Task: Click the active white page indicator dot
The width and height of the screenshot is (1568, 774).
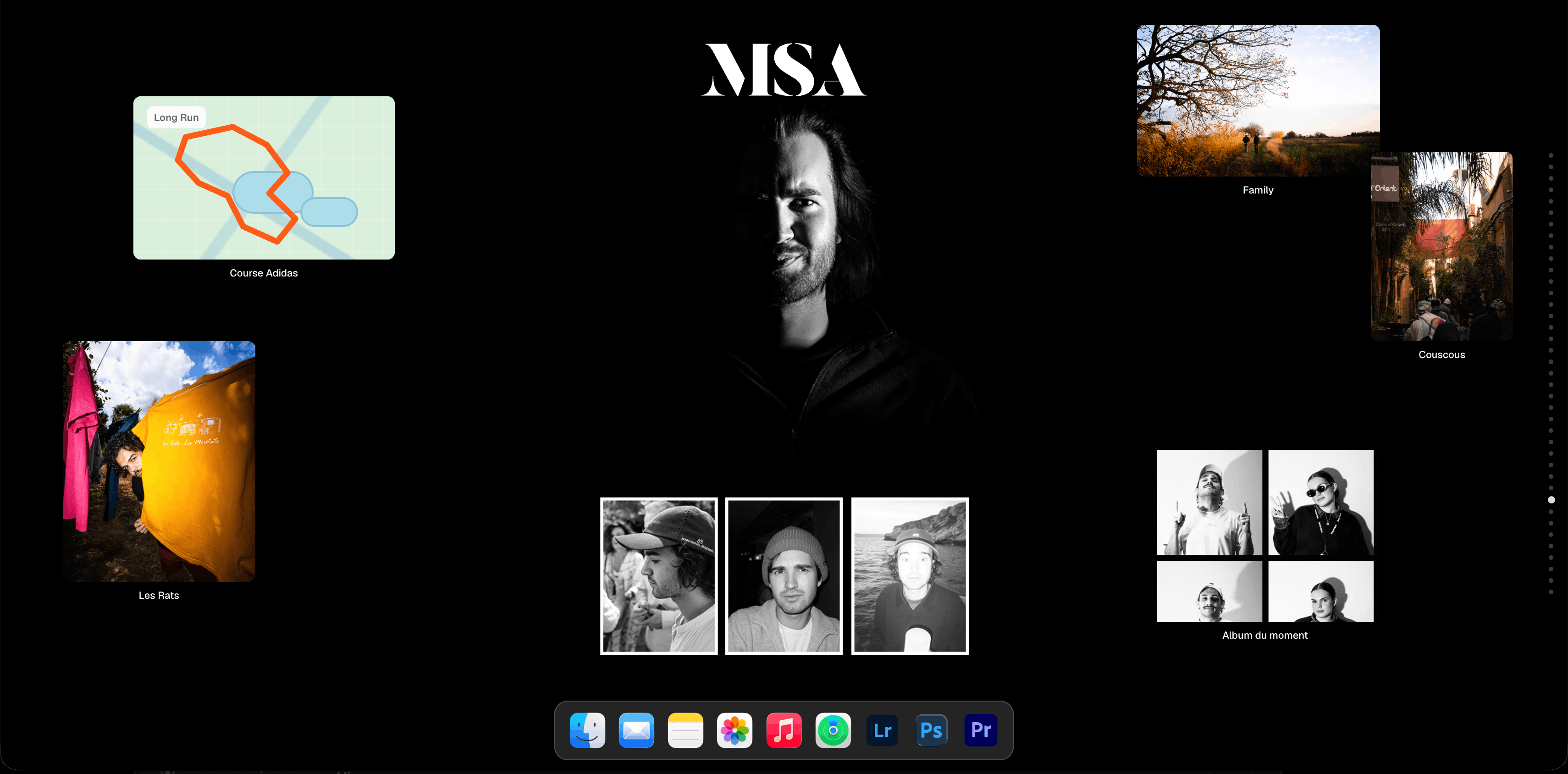Action: (x=1551, y=499)
